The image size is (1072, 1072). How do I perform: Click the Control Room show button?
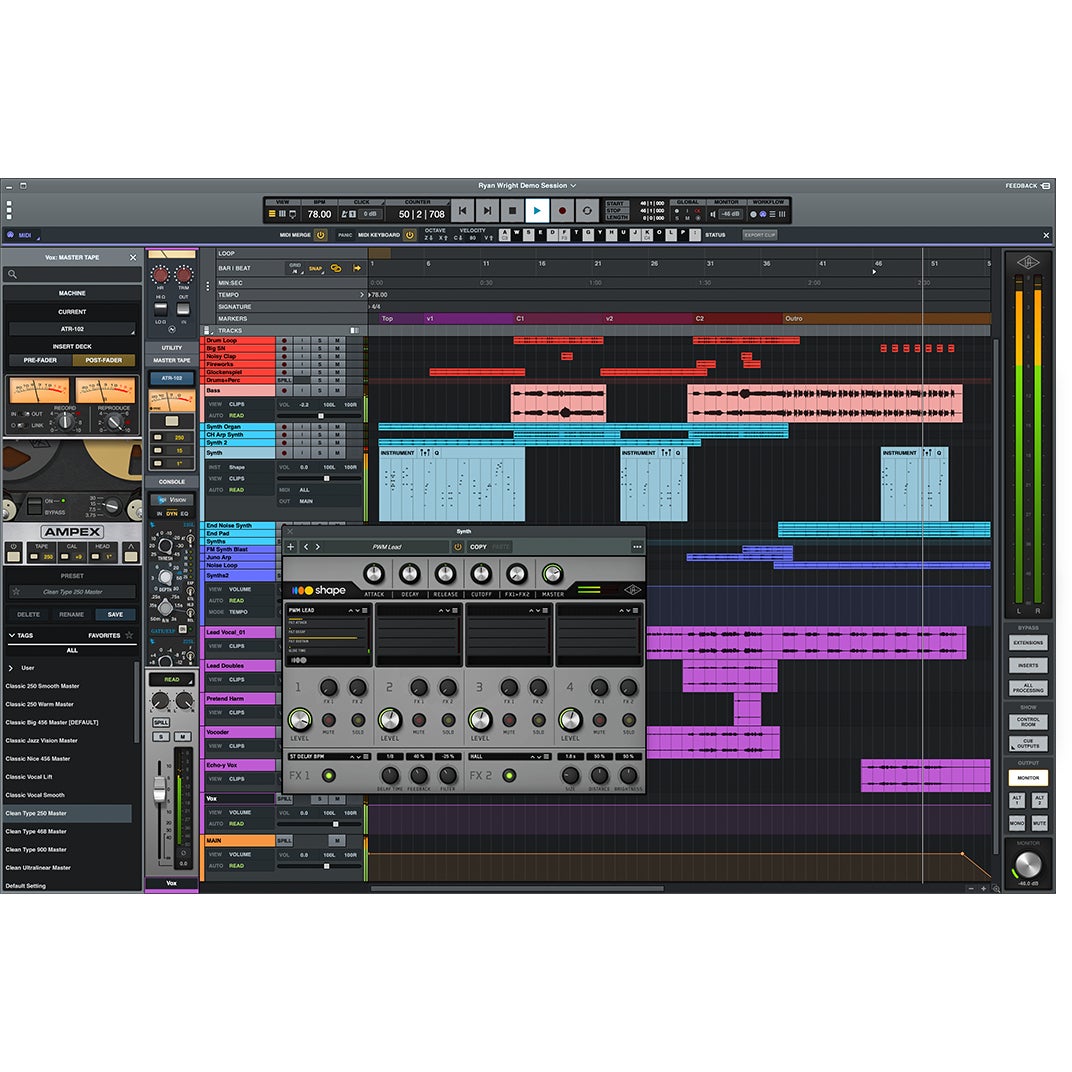coord(1028,721)
